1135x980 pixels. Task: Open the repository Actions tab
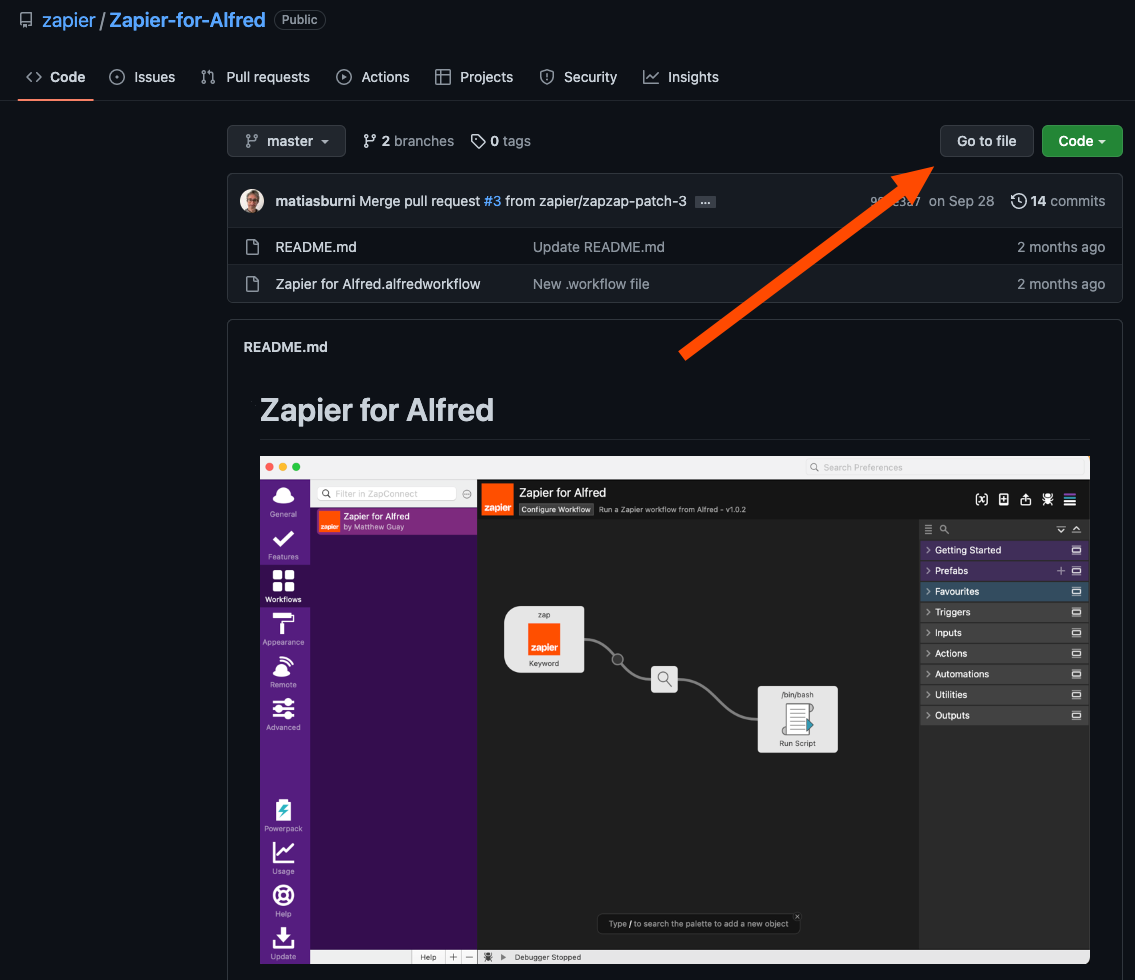coord(373,77)
